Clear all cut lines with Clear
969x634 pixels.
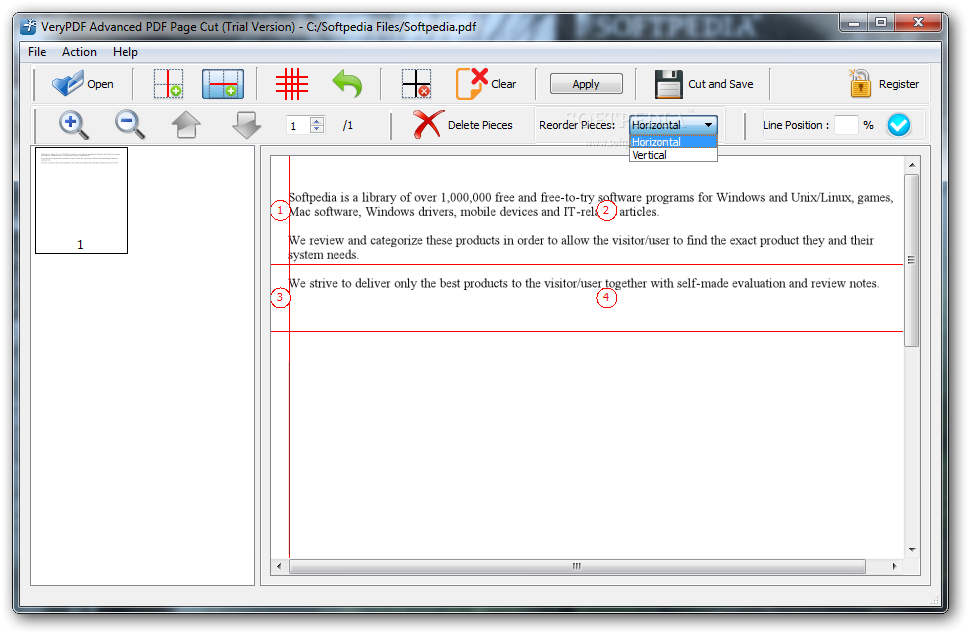pyautogui.click(x=485, y=83)
